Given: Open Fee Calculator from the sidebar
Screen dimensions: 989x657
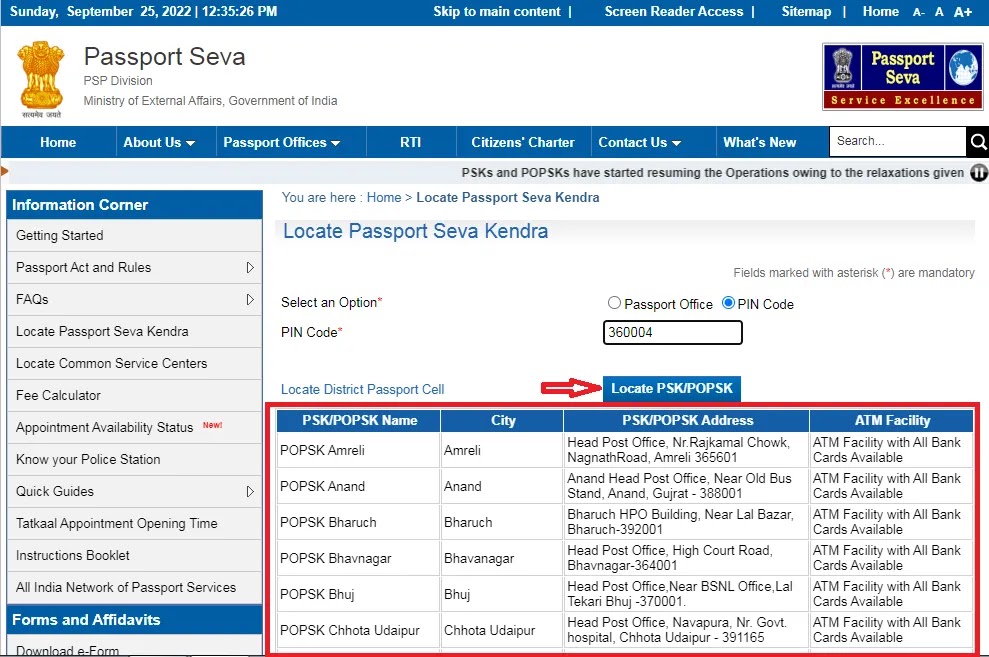Looking at the screenshot, I should 58,395.
